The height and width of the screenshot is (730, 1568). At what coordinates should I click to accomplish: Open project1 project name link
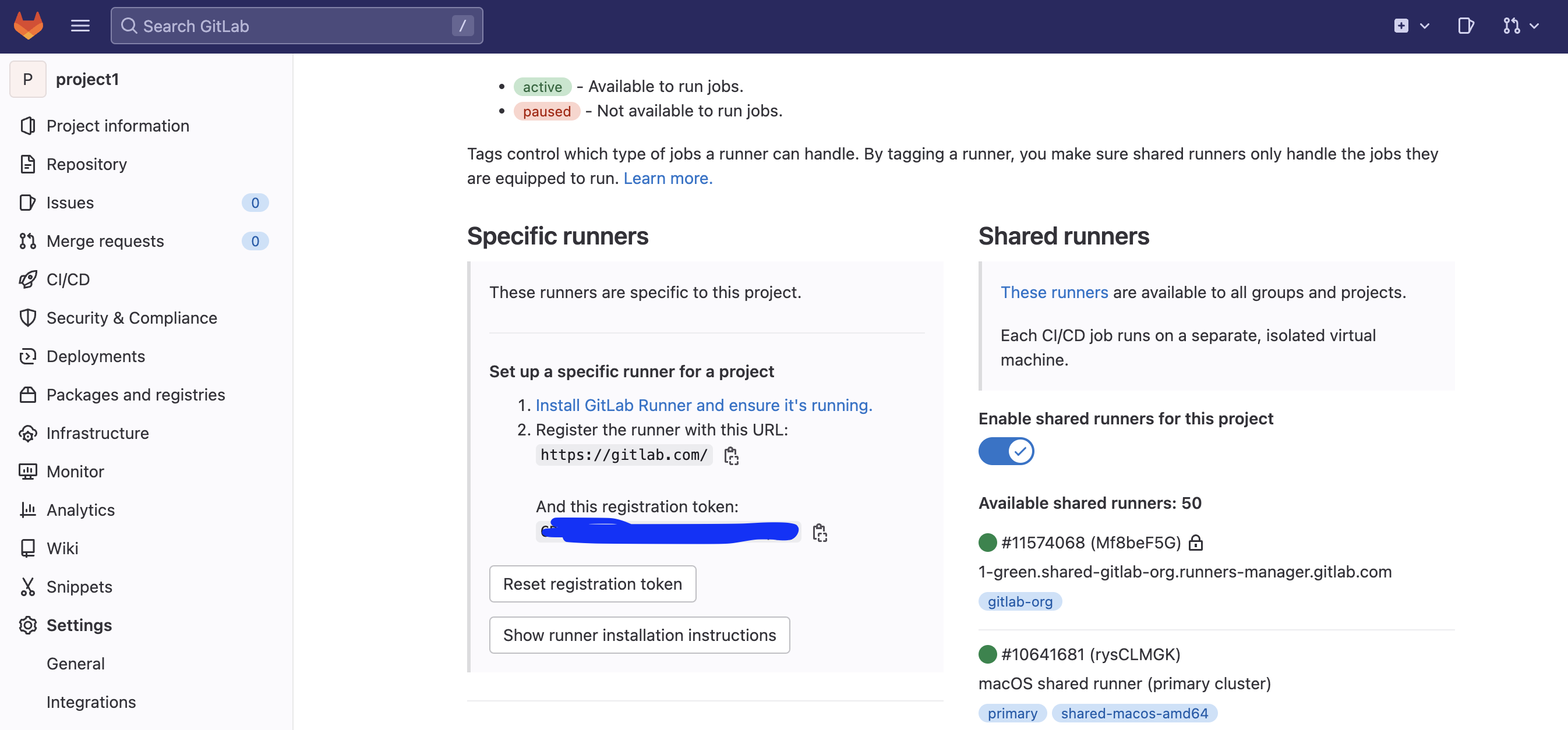point(87,79)
